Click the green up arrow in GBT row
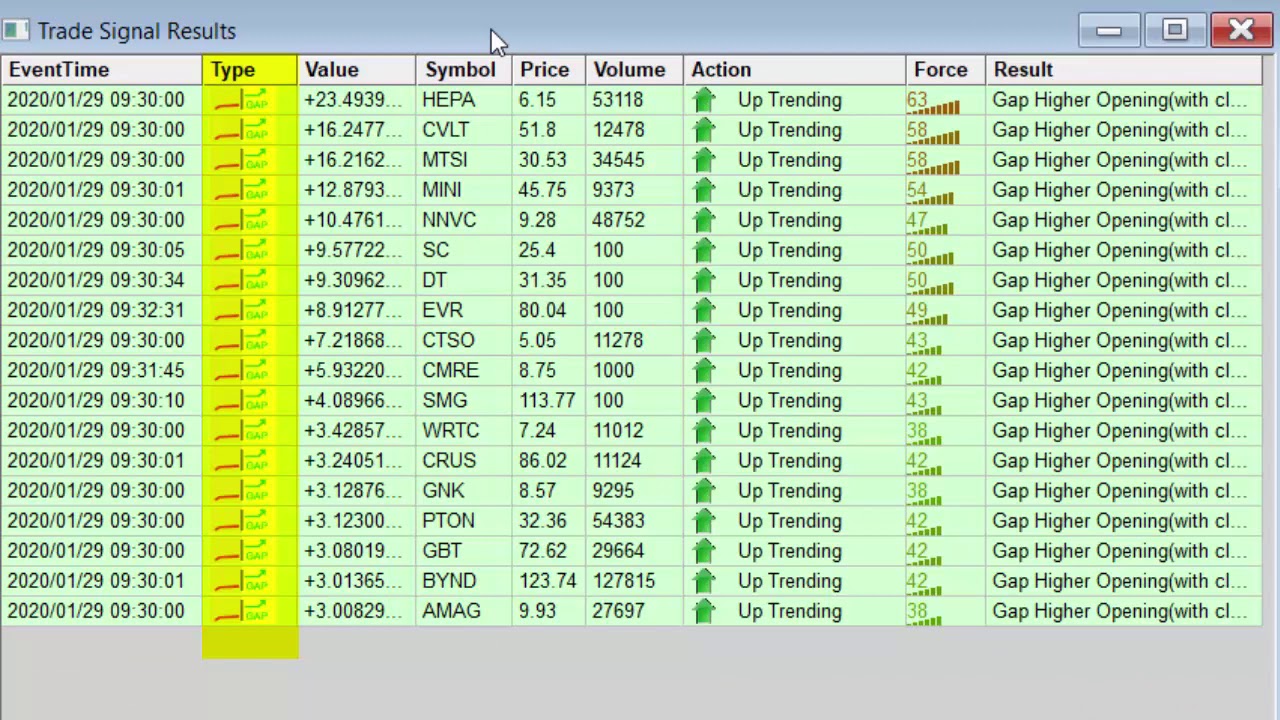Image resolution: width=1280 pixels, height=720 pixels. (x=704, y=551)
